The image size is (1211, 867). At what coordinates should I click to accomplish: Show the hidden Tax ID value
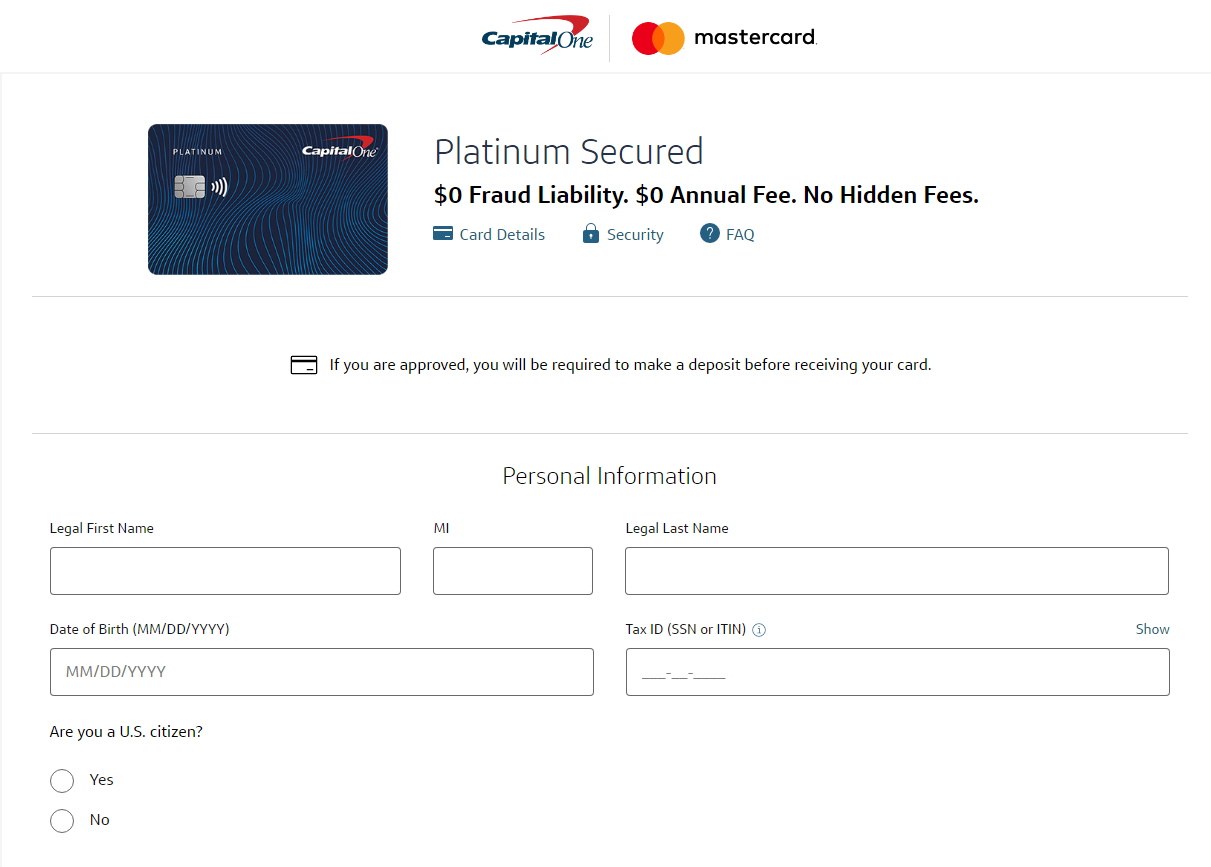(x=1152, y=629)
